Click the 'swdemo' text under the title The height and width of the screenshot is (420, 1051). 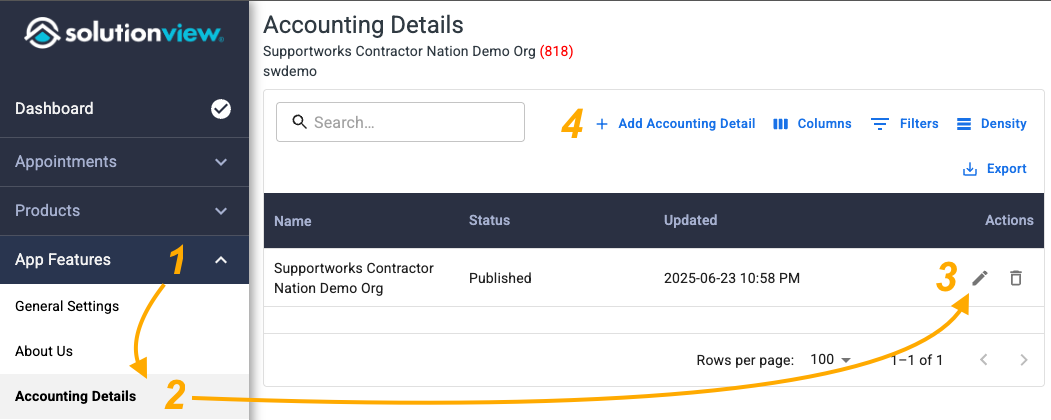point(290,71)
